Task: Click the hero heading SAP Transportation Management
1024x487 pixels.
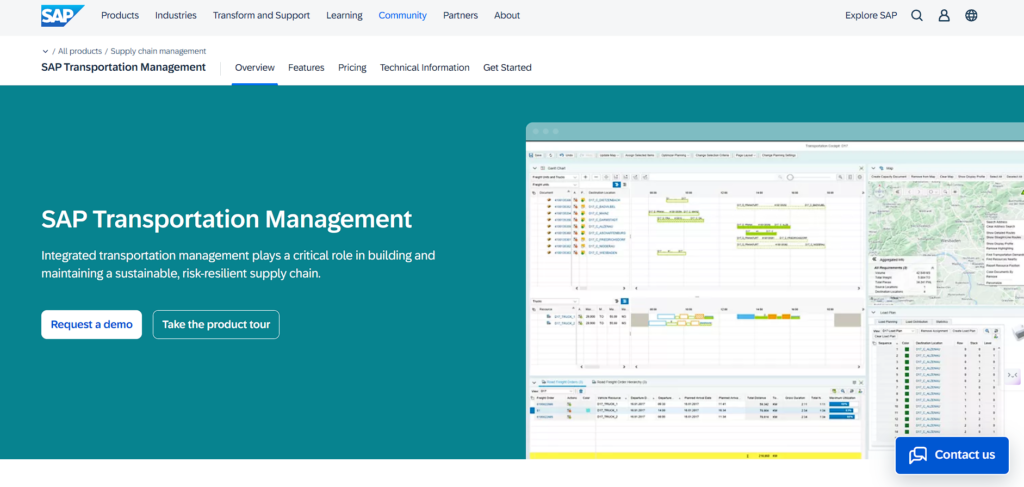Action: click(227, 219)
